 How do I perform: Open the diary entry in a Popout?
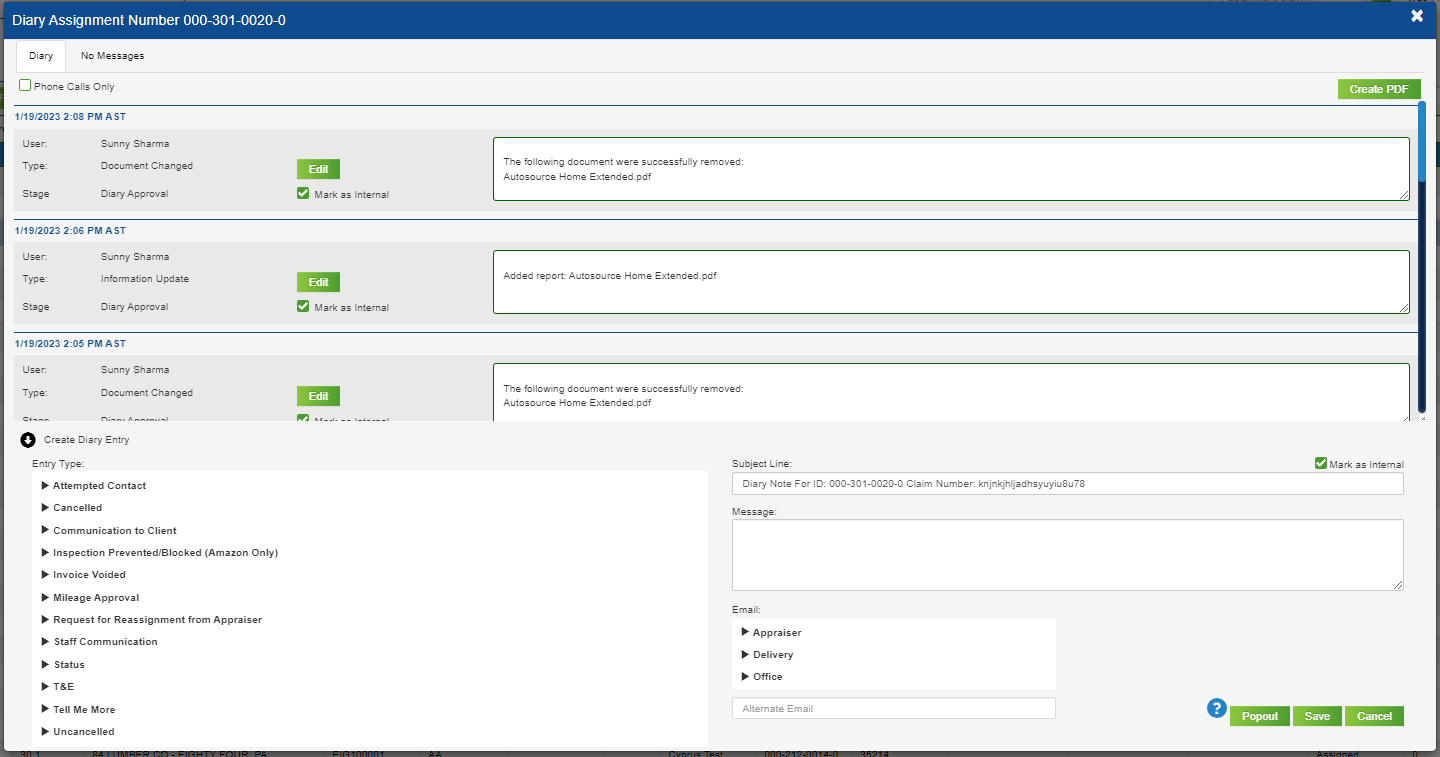pos(1259,715)
